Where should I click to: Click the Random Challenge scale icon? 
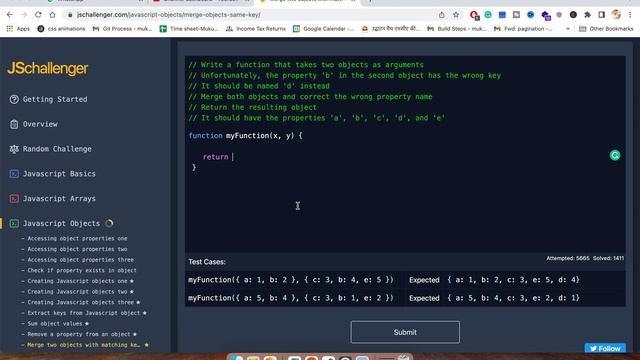(x=14, y=149)
